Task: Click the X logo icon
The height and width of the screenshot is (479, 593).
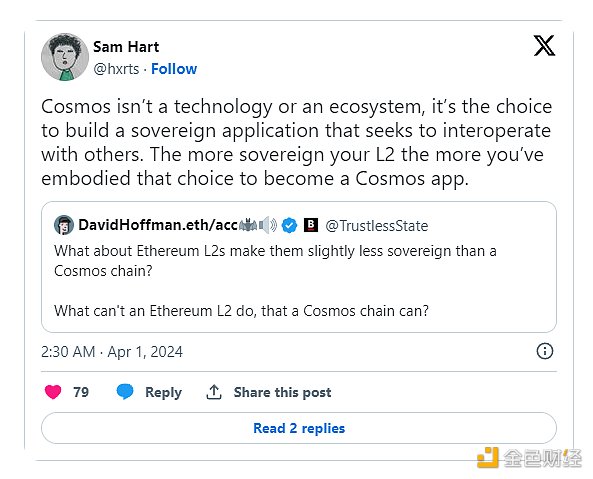Action: point(544,46)
